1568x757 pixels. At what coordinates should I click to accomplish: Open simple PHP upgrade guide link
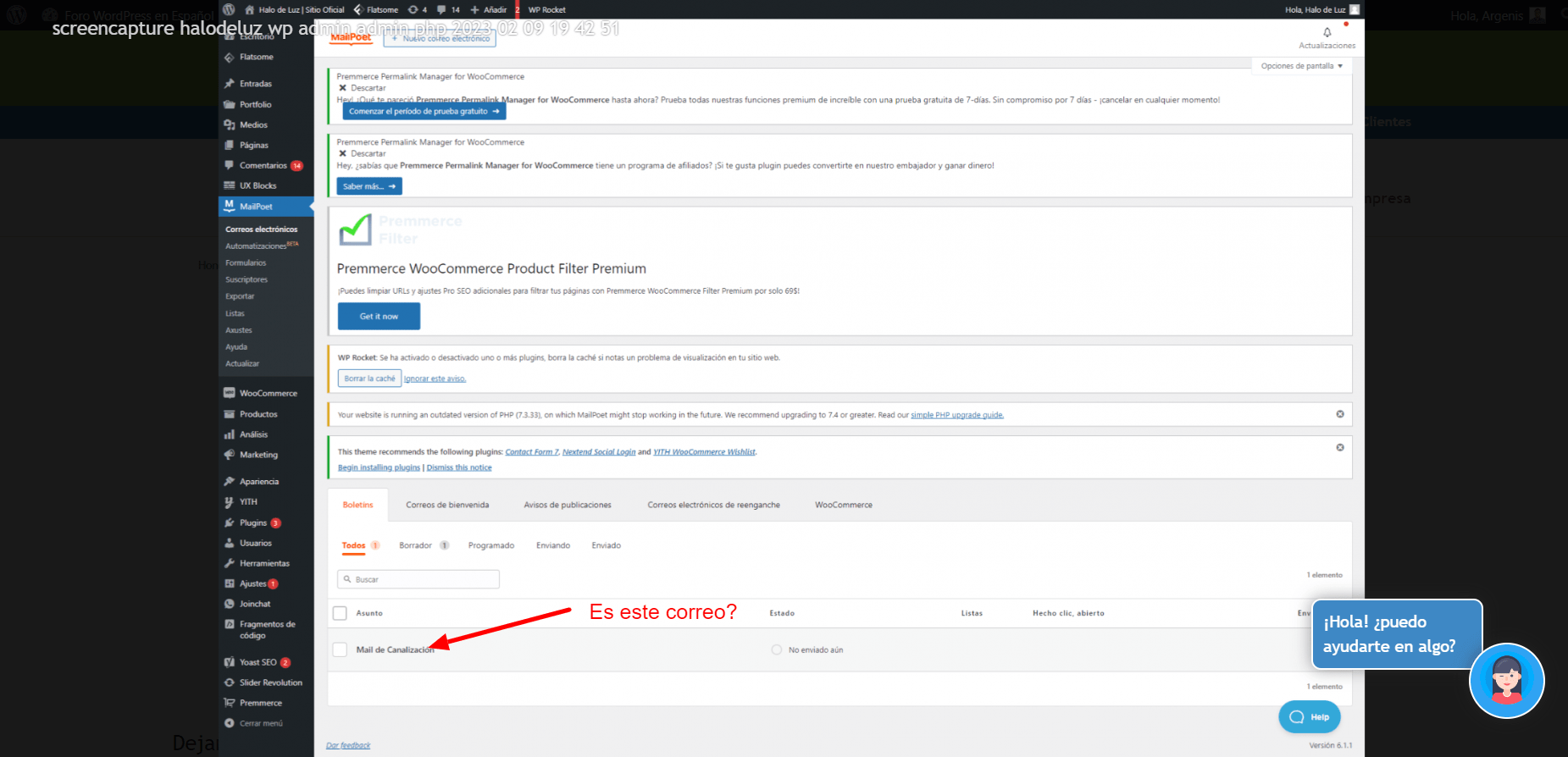point(957,415)
